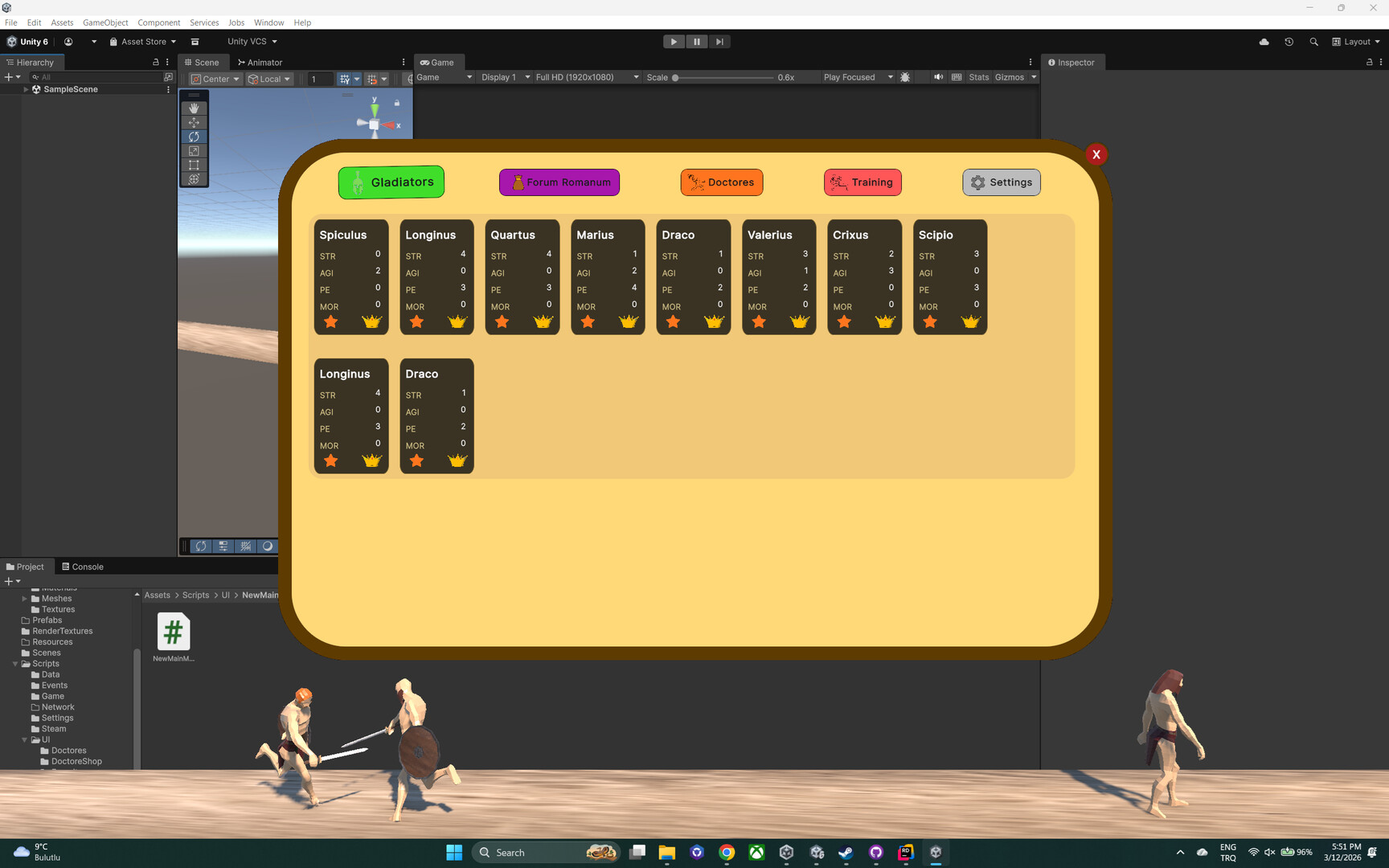Screen dimensions: 1389x868
Task: Select the Hand tool in the Scene view
Action: [x=194, y=107]
